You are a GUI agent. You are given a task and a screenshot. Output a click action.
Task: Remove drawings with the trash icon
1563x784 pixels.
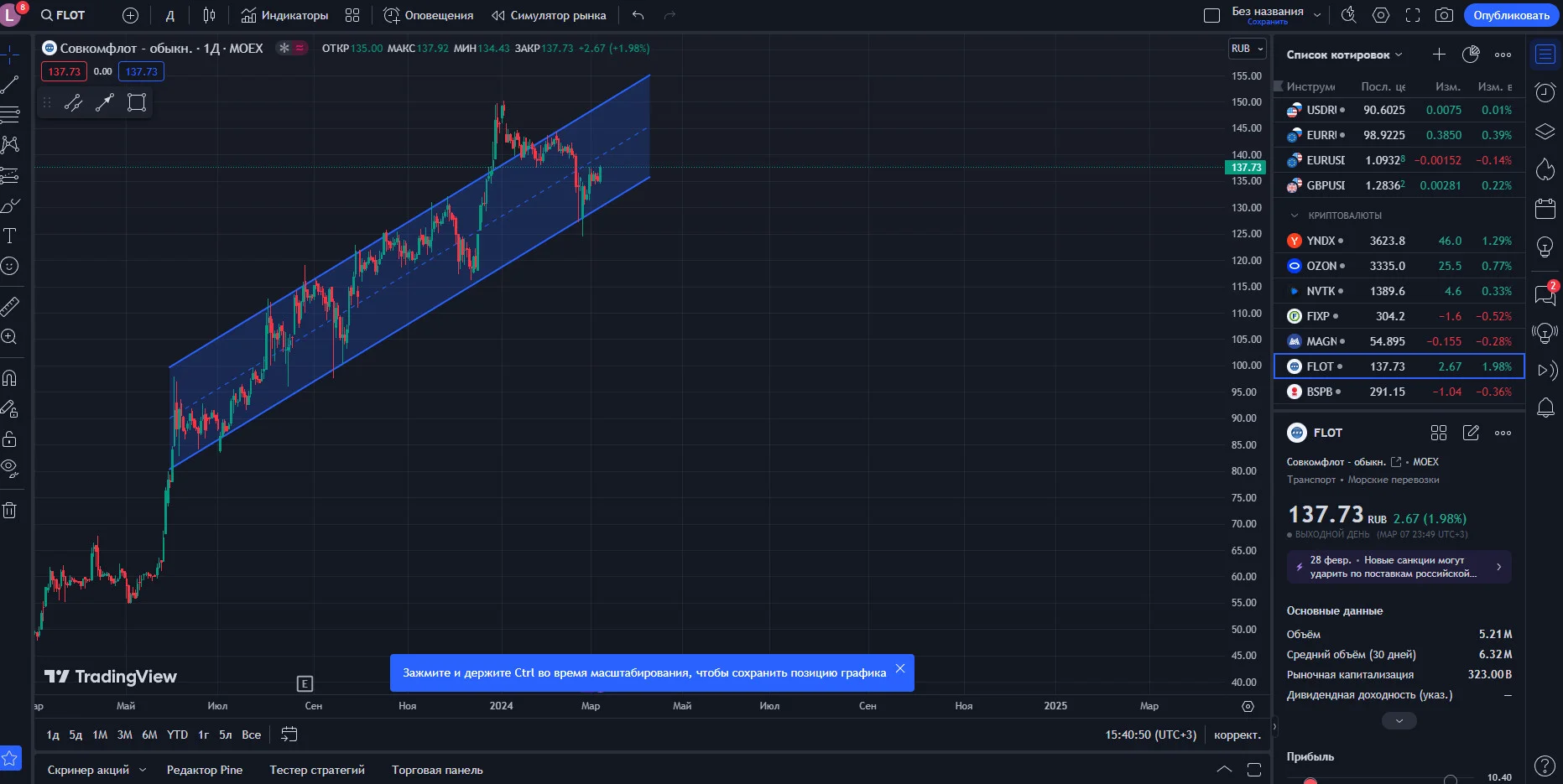(x=10, y=510)
